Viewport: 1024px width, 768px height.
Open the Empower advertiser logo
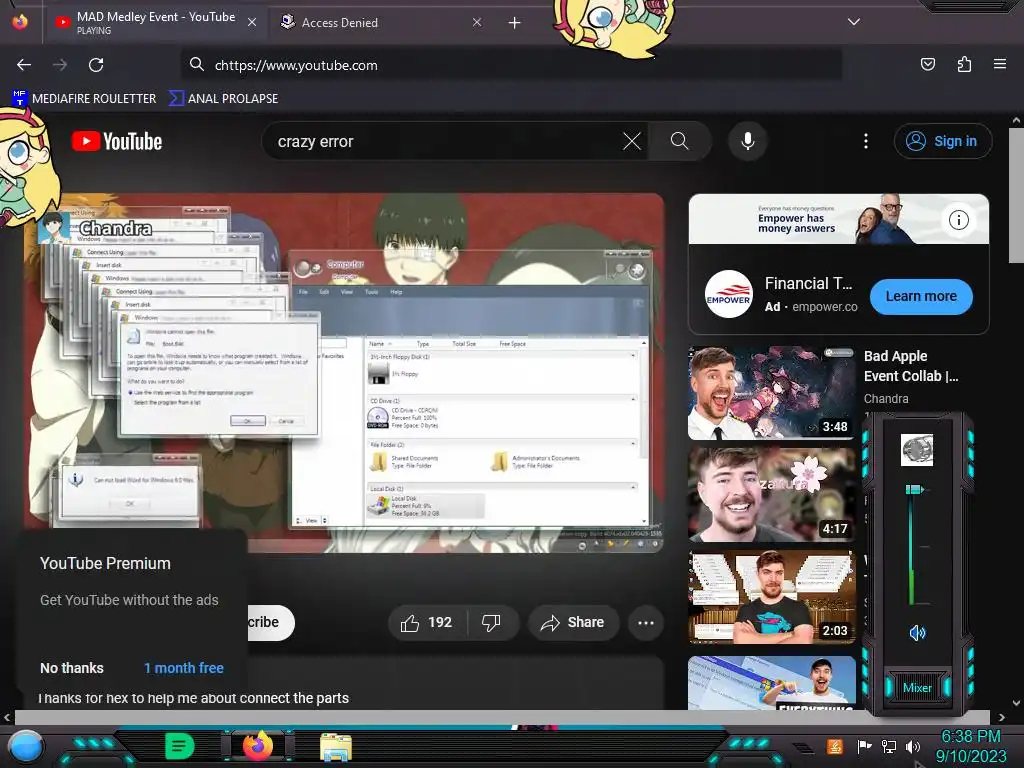tap(728, 295)
